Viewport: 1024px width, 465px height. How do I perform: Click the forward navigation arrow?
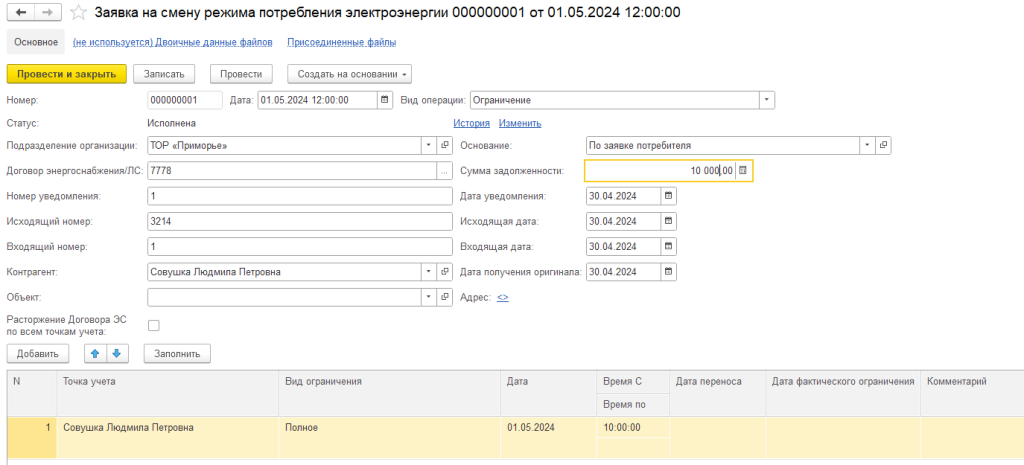(x=46, y=13)
